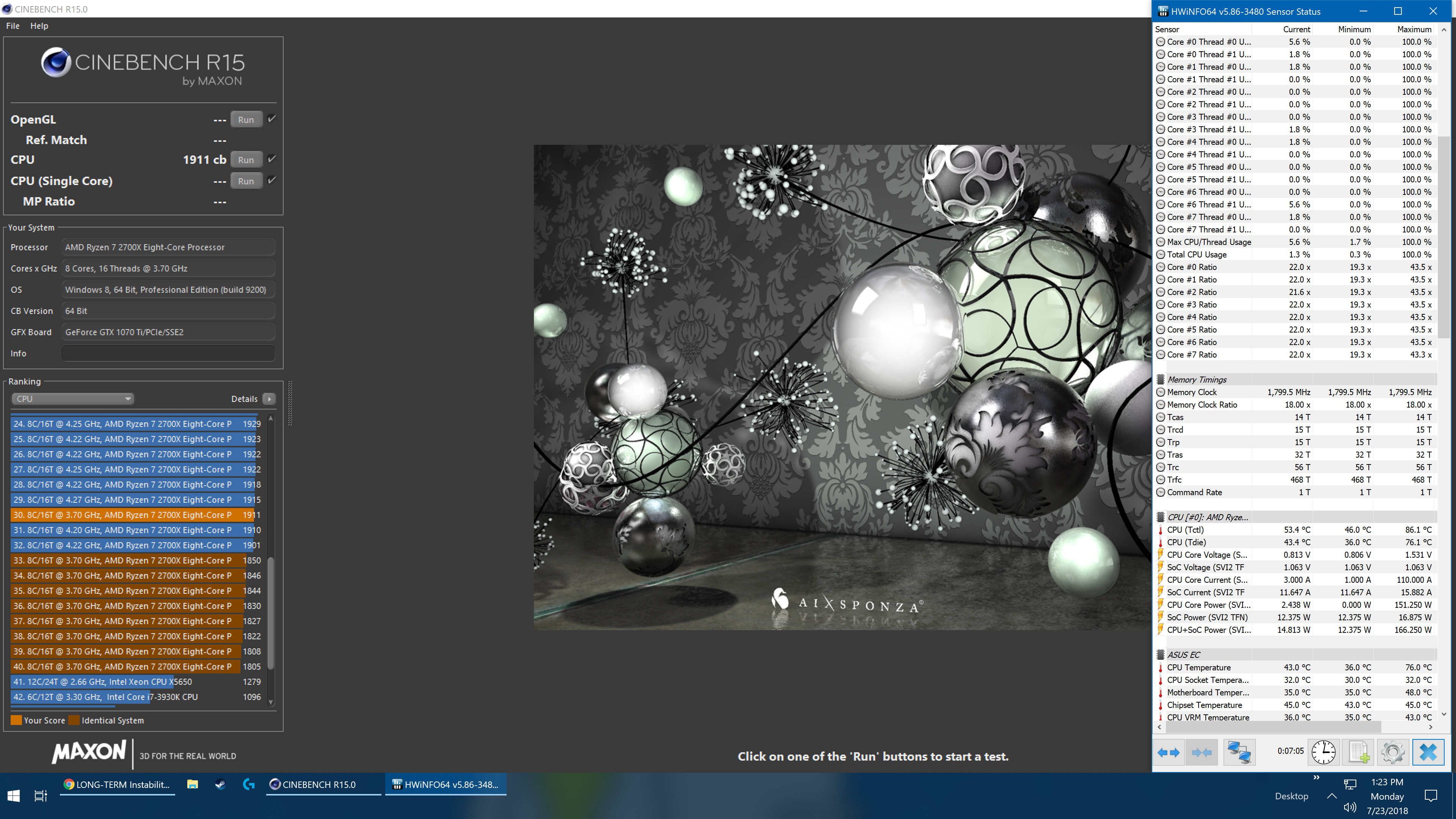Open the Cinebench Help menu

point(39,26)
